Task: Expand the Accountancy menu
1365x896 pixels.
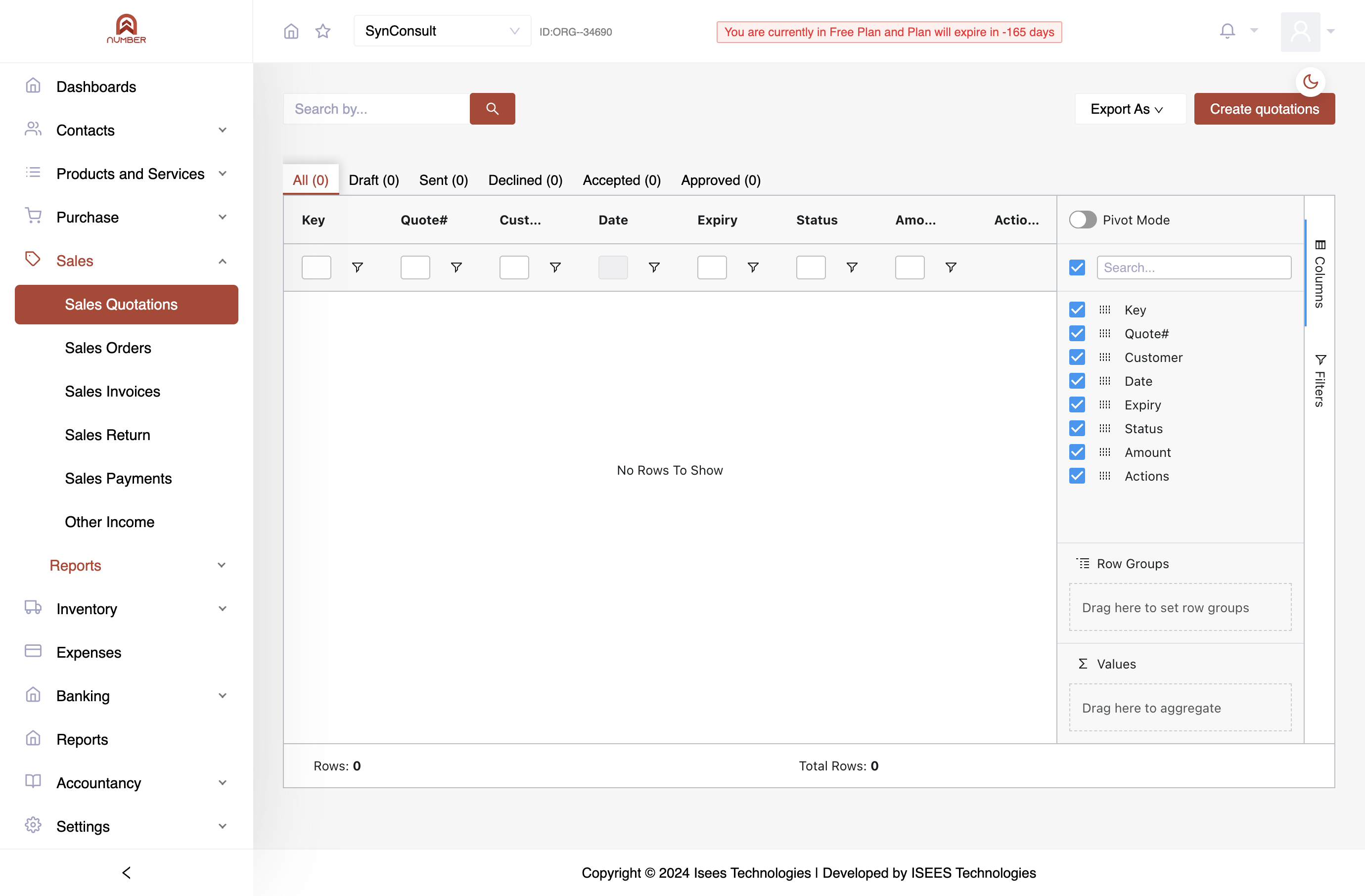Action: (x=126, y=783)
